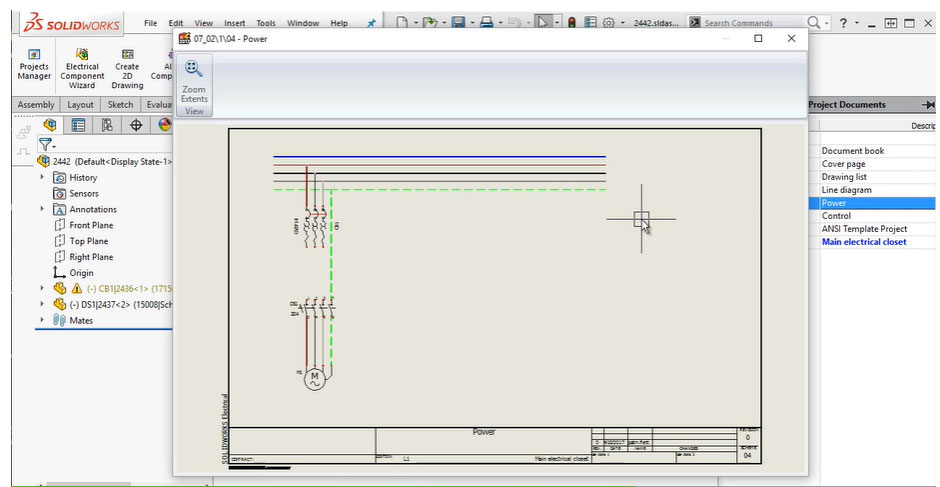Select Line diagram in Project Documents
Viewport: 940px width, 487px height.
point(846,190)
